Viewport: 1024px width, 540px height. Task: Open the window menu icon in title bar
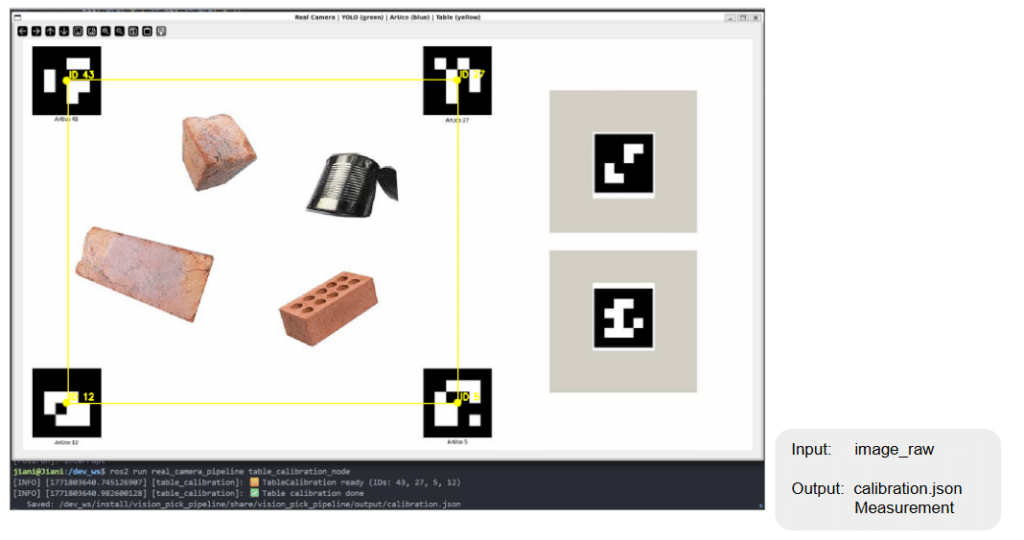[17, 18]
